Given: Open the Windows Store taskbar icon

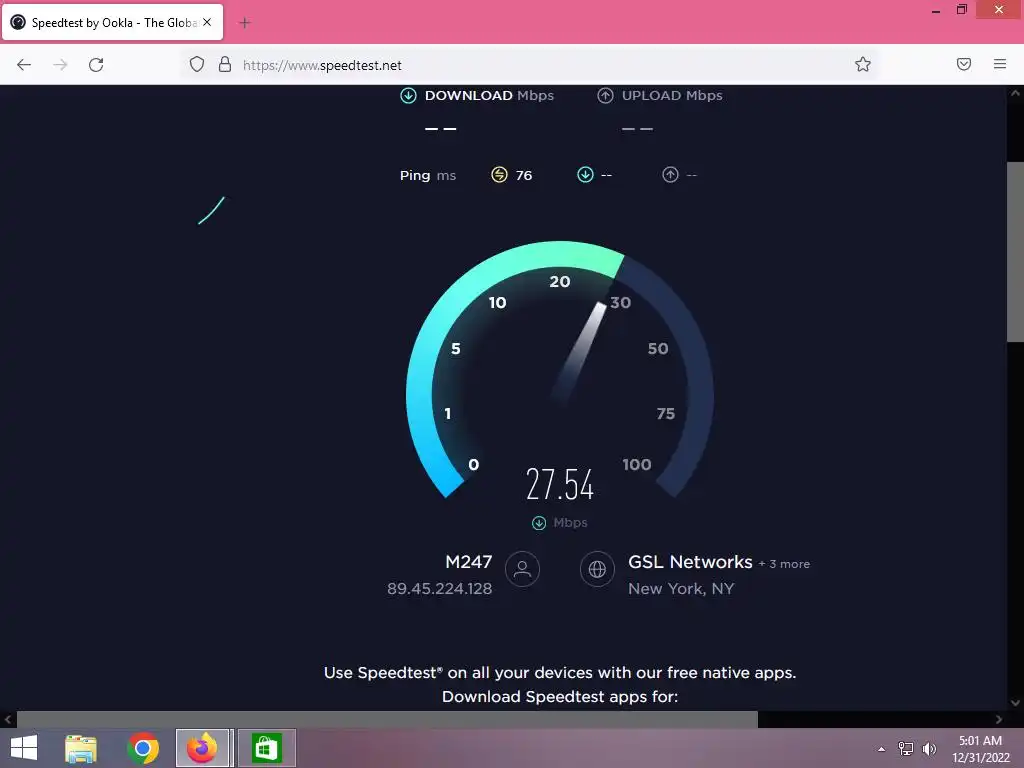Looking at the screenshot, I should (266, 748).
